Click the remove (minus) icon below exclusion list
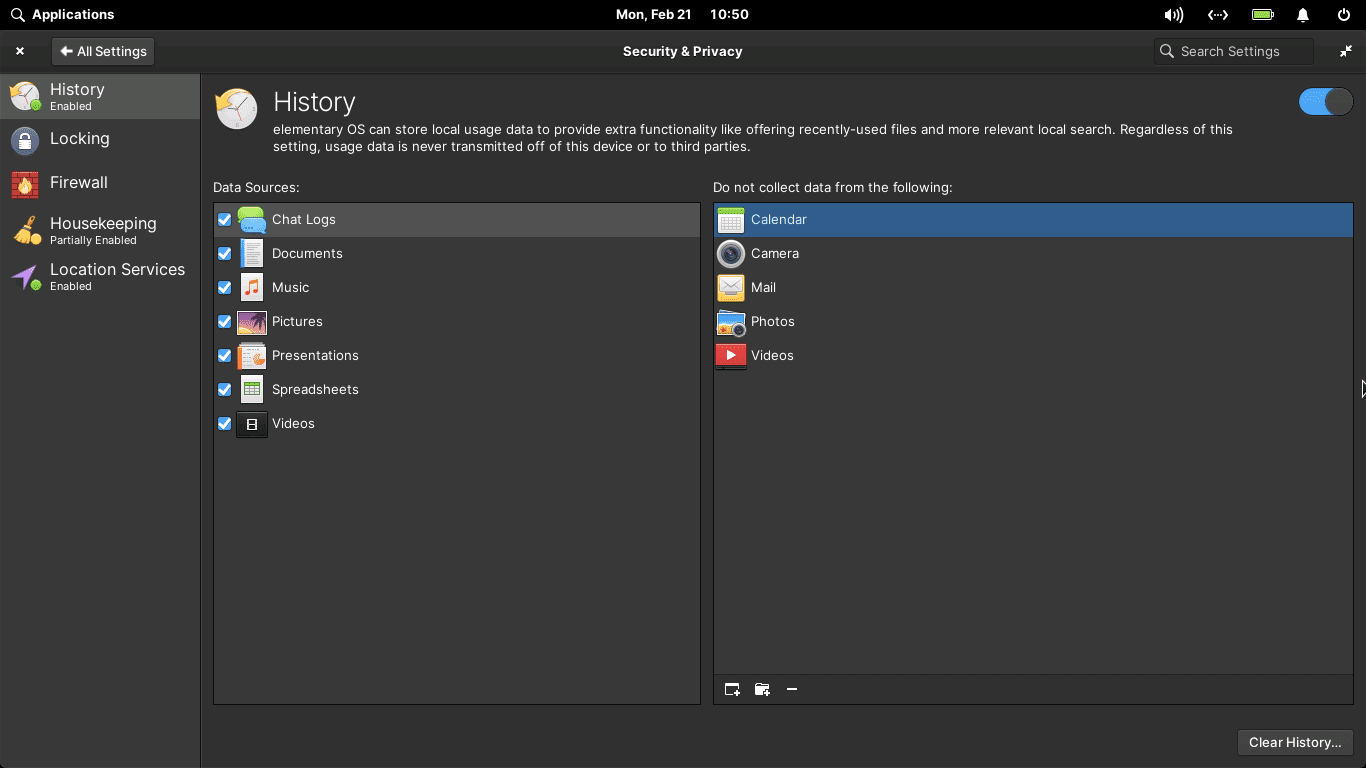Viewport: 1366px width, 768px height. point(792,689)
